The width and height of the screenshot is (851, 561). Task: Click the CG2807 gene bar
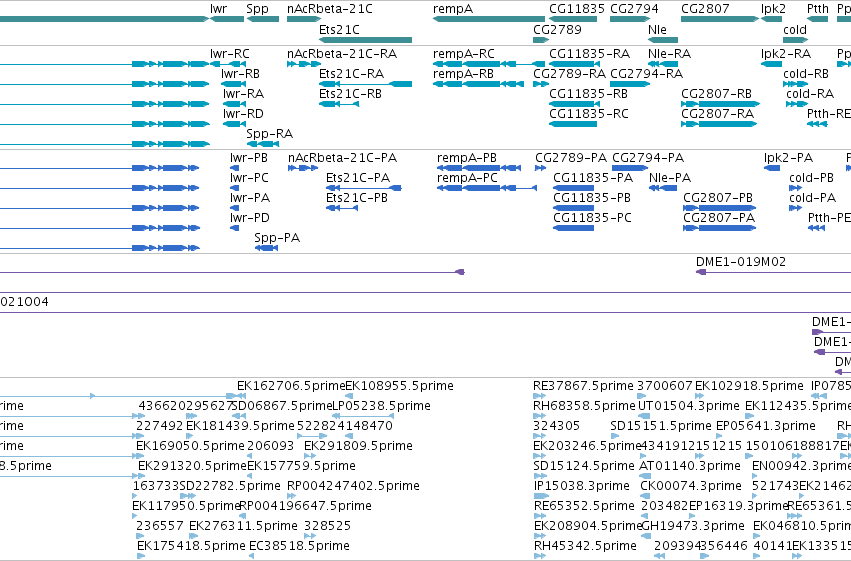pos(720,19)
